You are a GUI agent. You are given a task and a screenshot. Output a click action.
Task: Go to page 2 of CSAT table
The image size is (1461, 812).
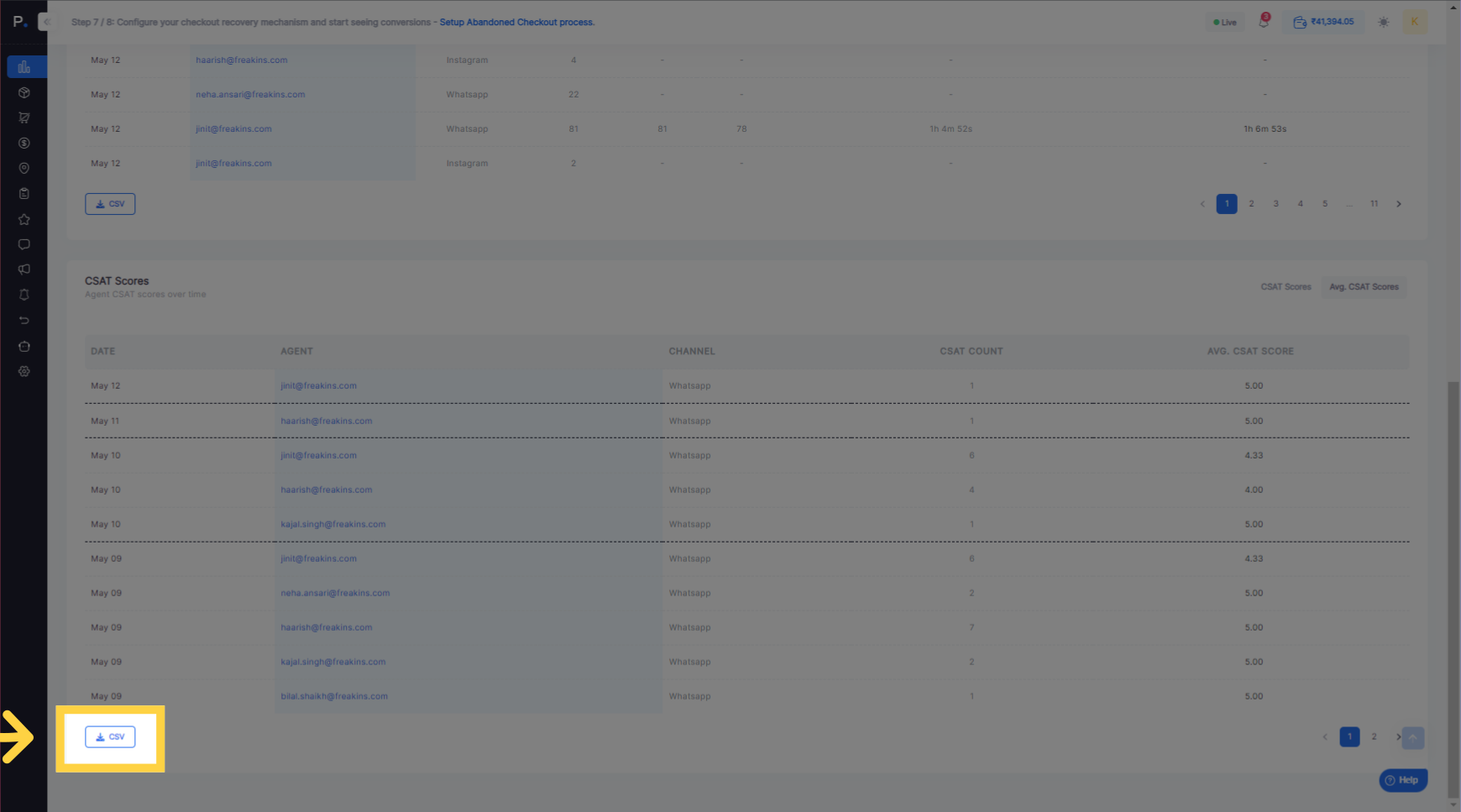[1374, 737]
